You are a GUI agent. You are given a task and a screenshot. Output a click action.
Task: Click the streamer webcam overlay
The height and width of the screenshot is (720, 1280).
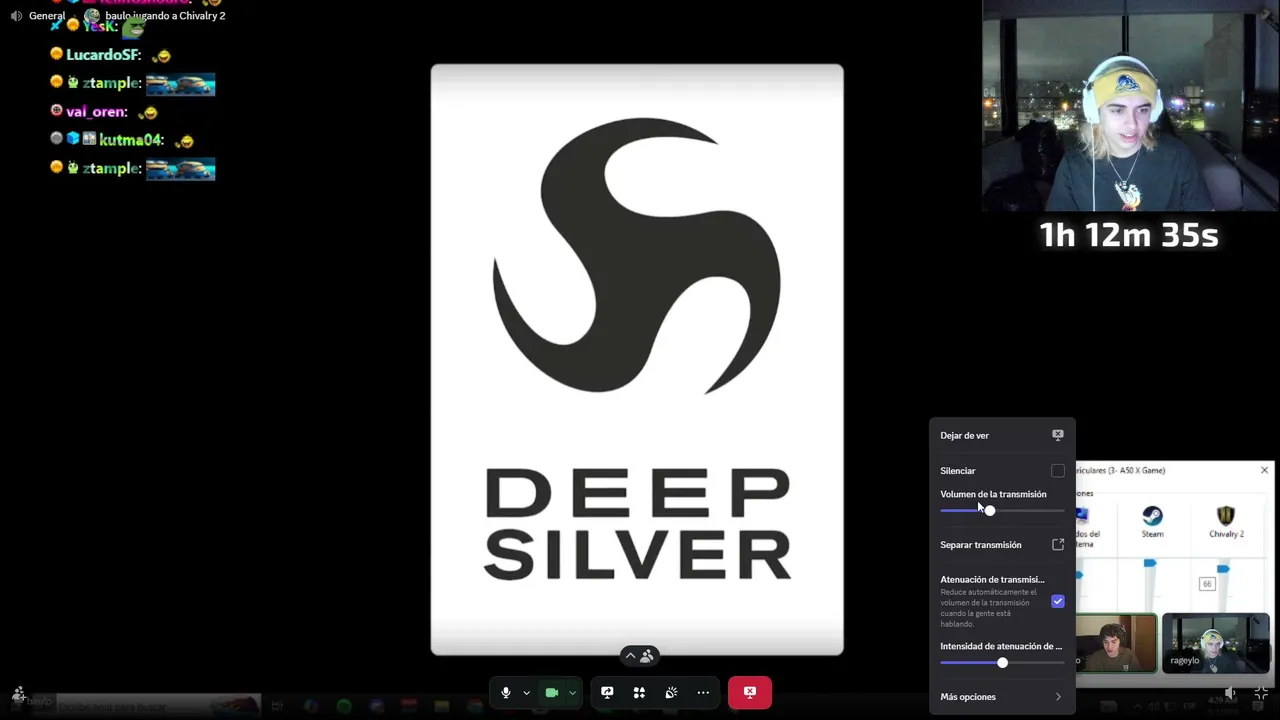[x=1130, y=105]
